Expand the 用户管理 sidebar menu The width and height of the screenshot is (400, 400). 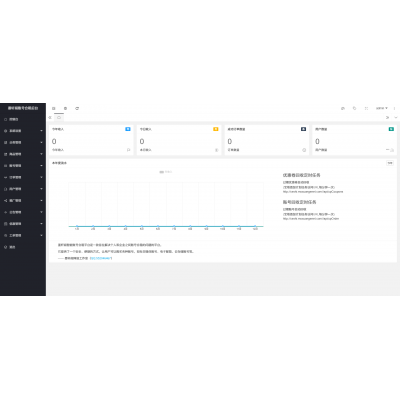pyautogui.click(x=23, y=189)
